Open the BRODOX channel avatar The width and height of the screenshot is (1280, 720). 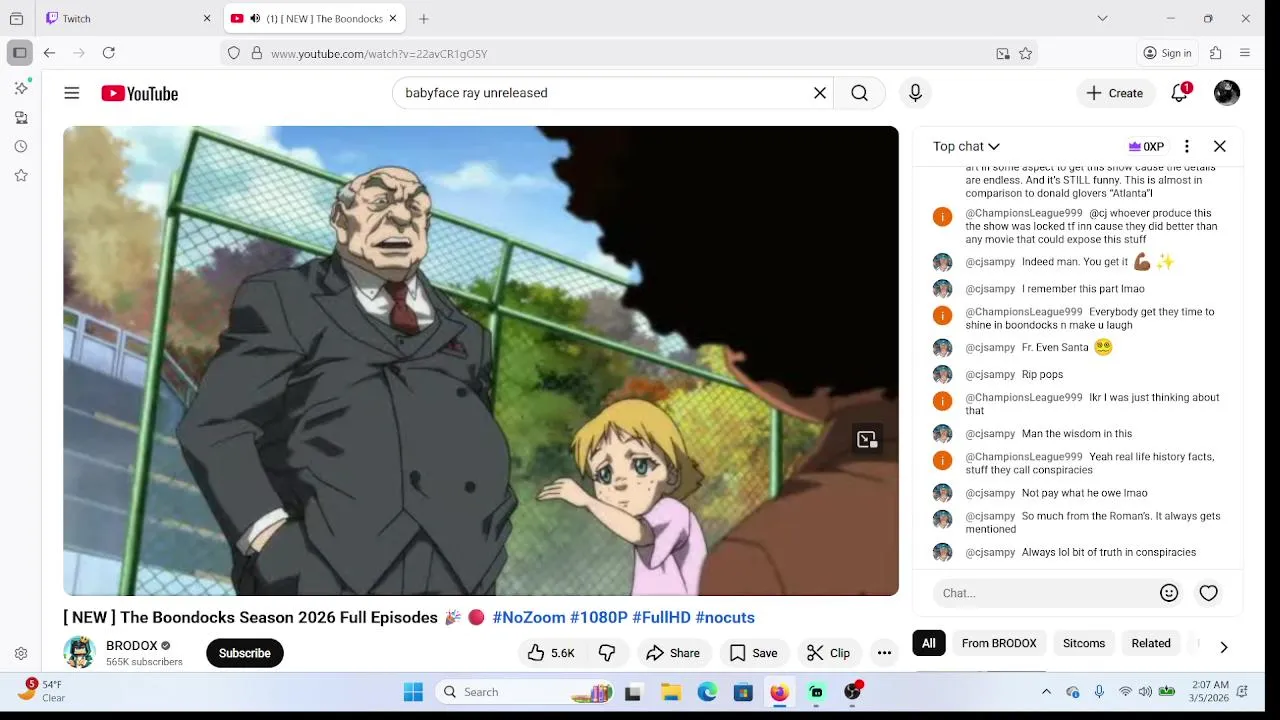pyautogui.click(x=79, y=653)
